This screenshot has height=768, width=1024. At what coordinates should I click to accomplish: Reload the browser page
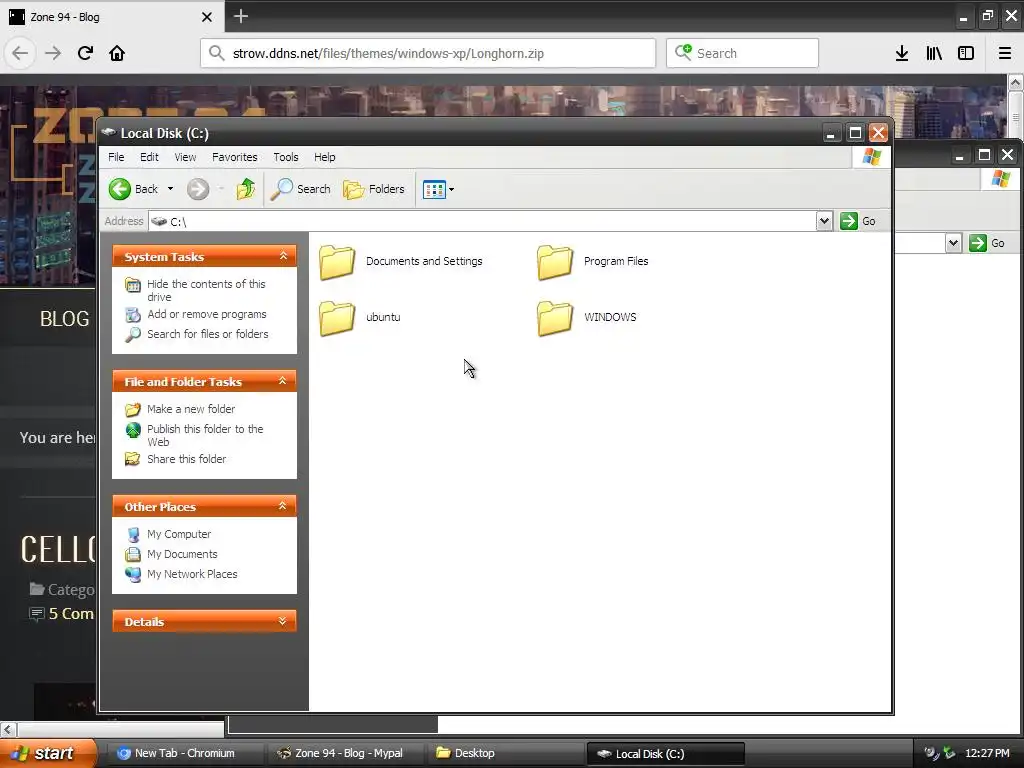(x=86, y=54)
